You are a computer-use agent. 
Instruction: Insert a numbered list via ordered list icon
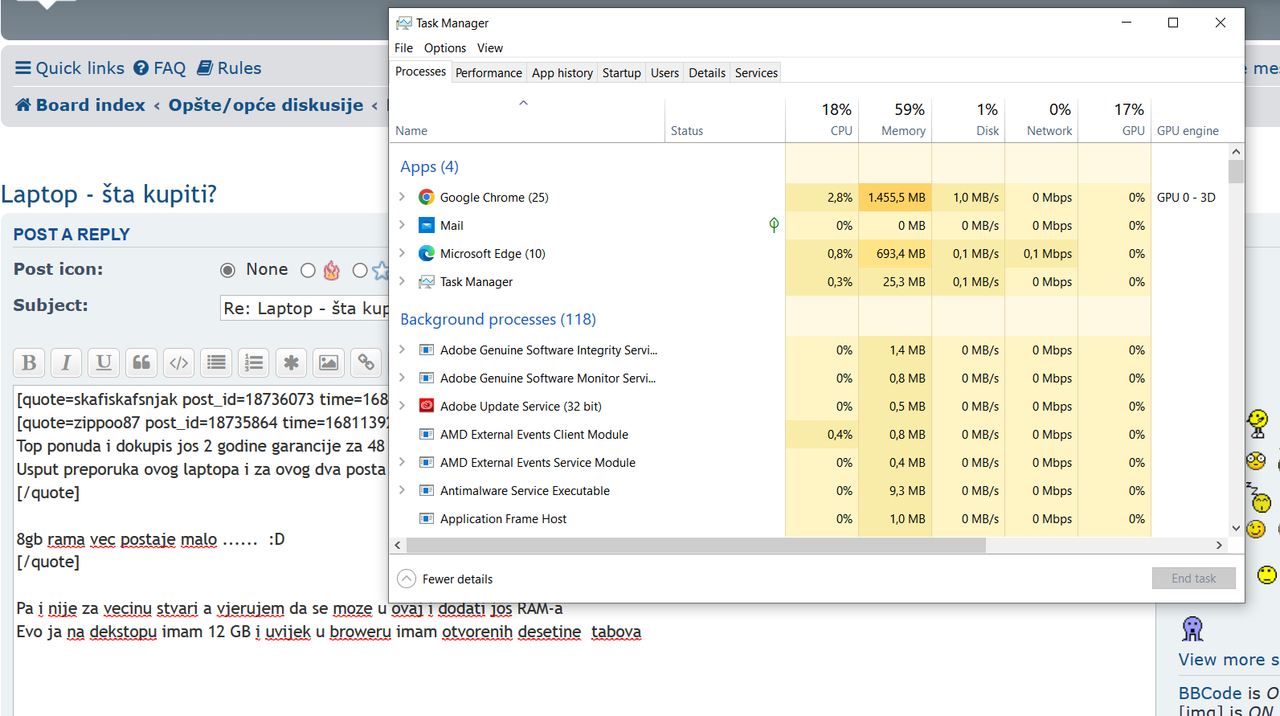tap(254, 363)
